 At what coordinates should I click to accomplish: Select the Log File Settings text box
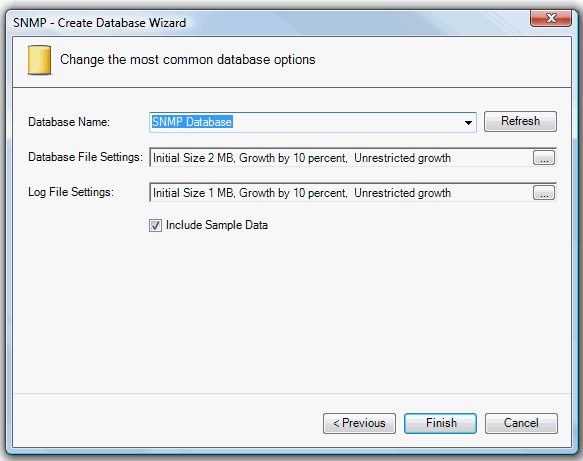coord(341,193)
